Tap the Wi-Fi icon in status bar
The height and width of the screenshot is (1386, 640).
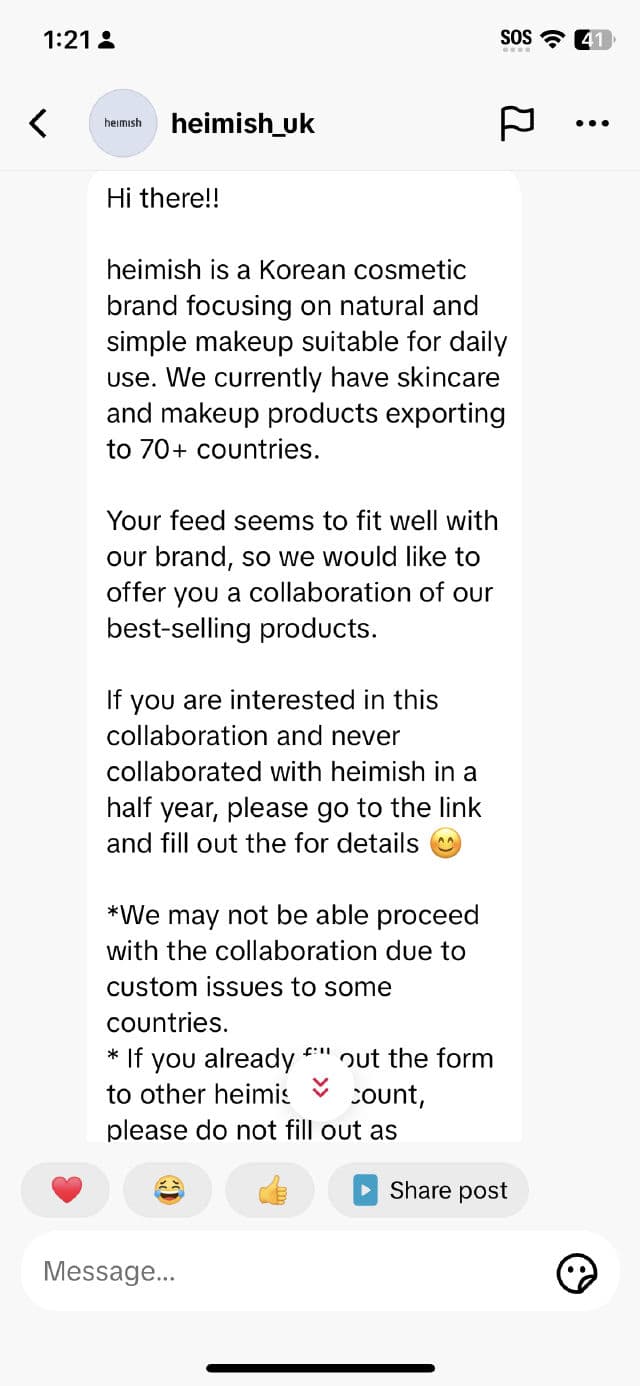(552, 39)
